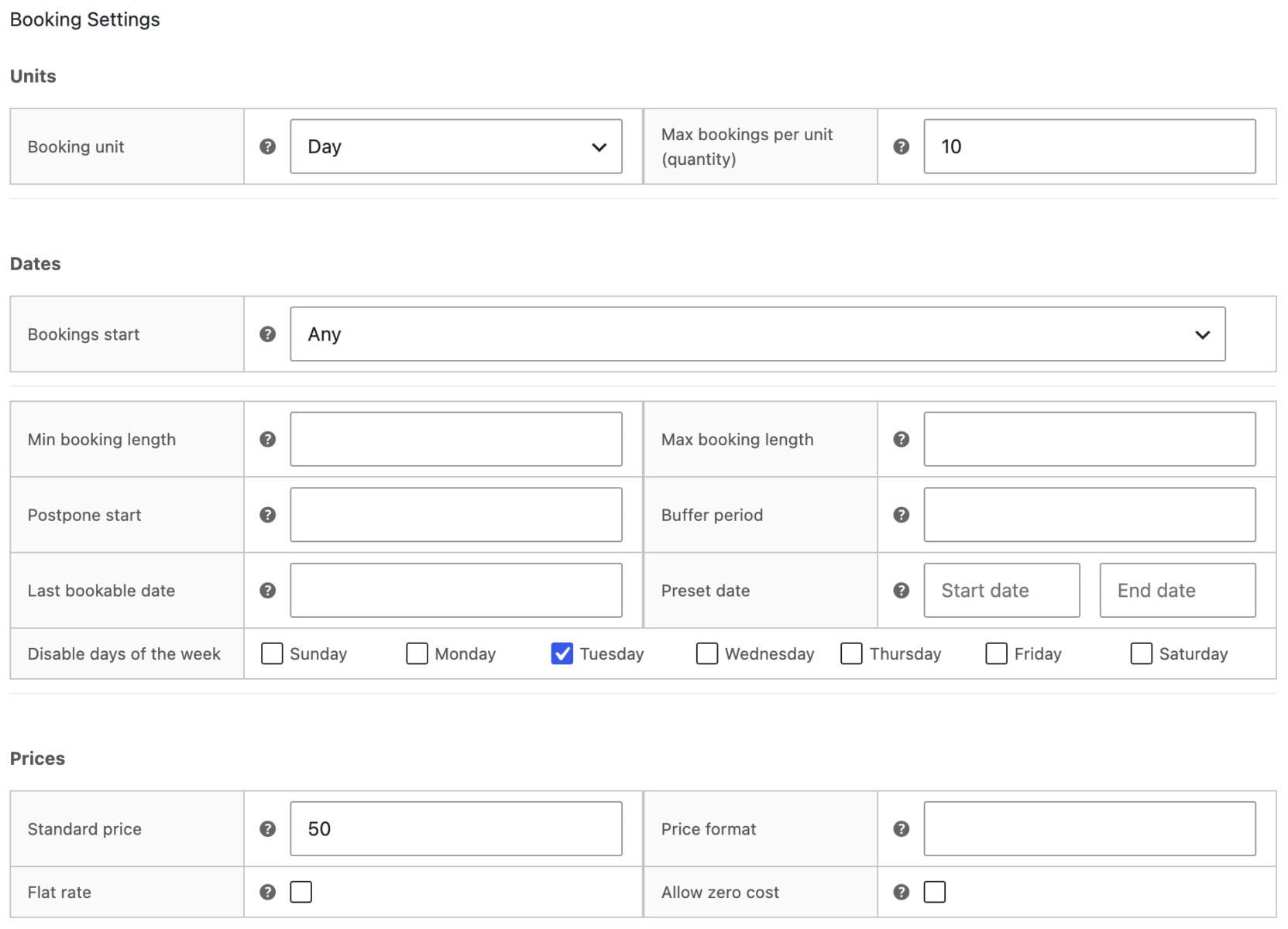Viewport: 1288px width, 929px height.
Task: Open help tooltip for Booking unit
Action: pyautogui.click(x=267, y=146)
